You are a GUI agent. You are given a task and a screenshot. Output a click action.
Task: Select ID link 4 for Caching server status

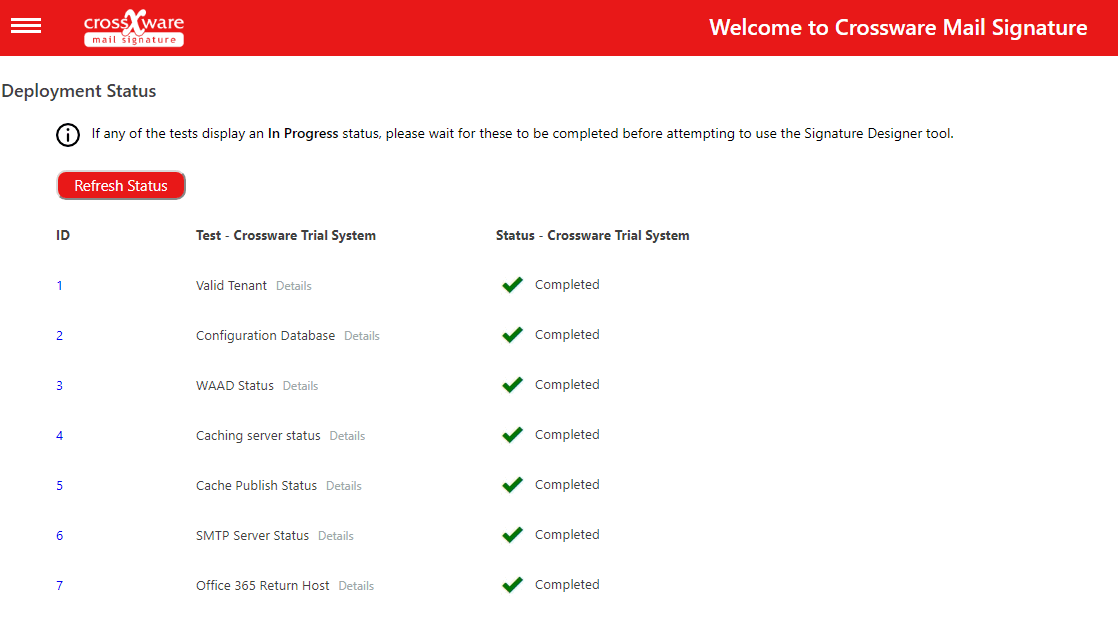click(59, 435)
